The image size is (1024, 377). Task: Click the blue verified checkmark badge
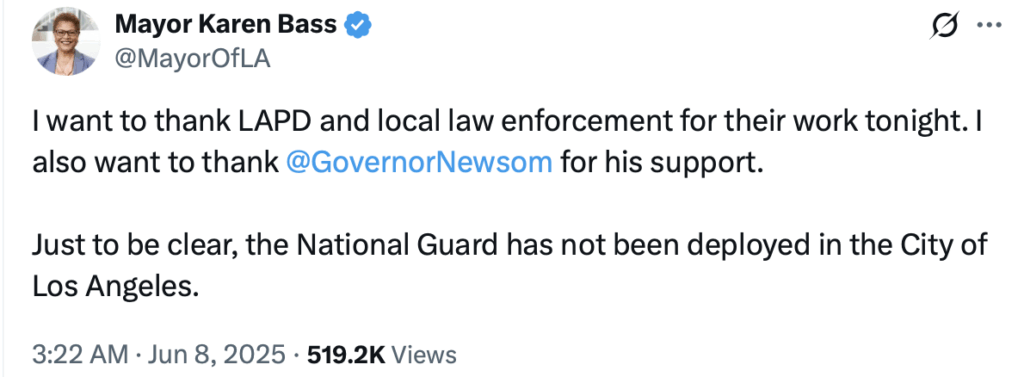[x=358, y=25]
